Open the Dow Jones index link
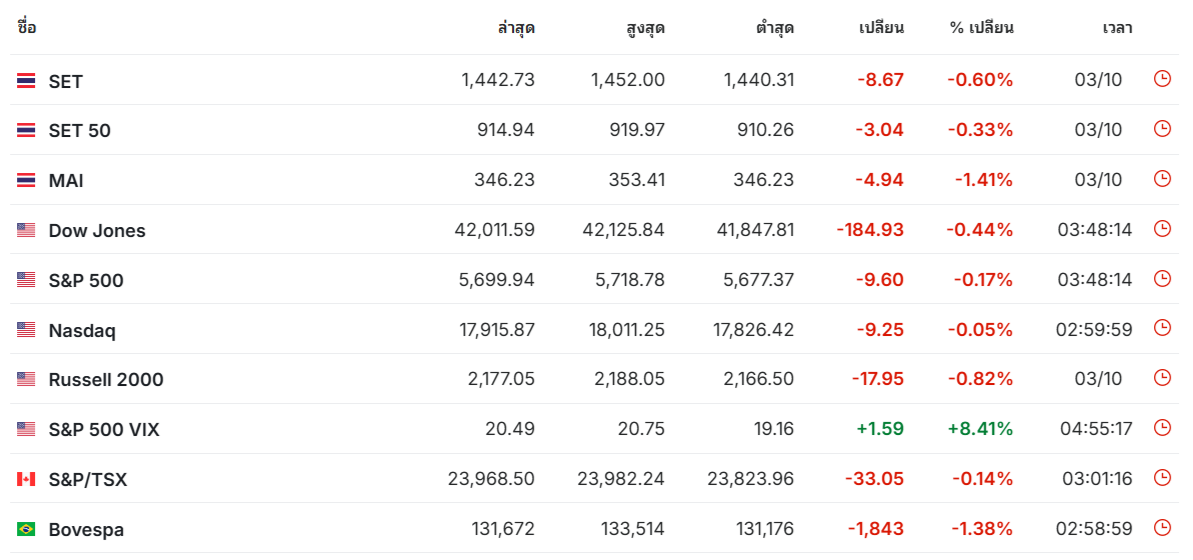Viewport: 1193px width, 560px height. [x=97, y=231]
